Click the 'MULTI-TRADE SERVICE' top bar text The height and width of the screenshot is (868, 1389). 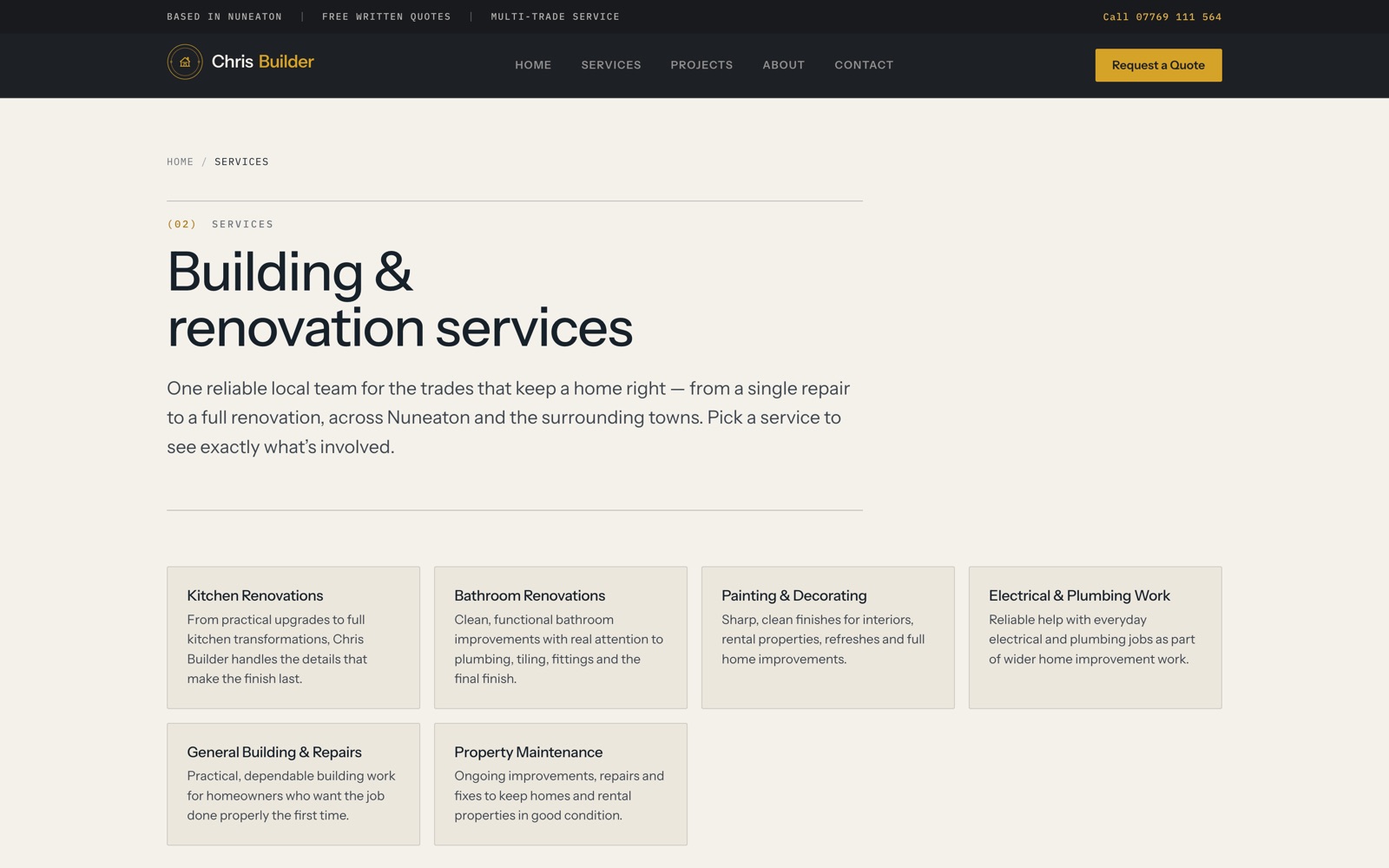tap(556, 16)
